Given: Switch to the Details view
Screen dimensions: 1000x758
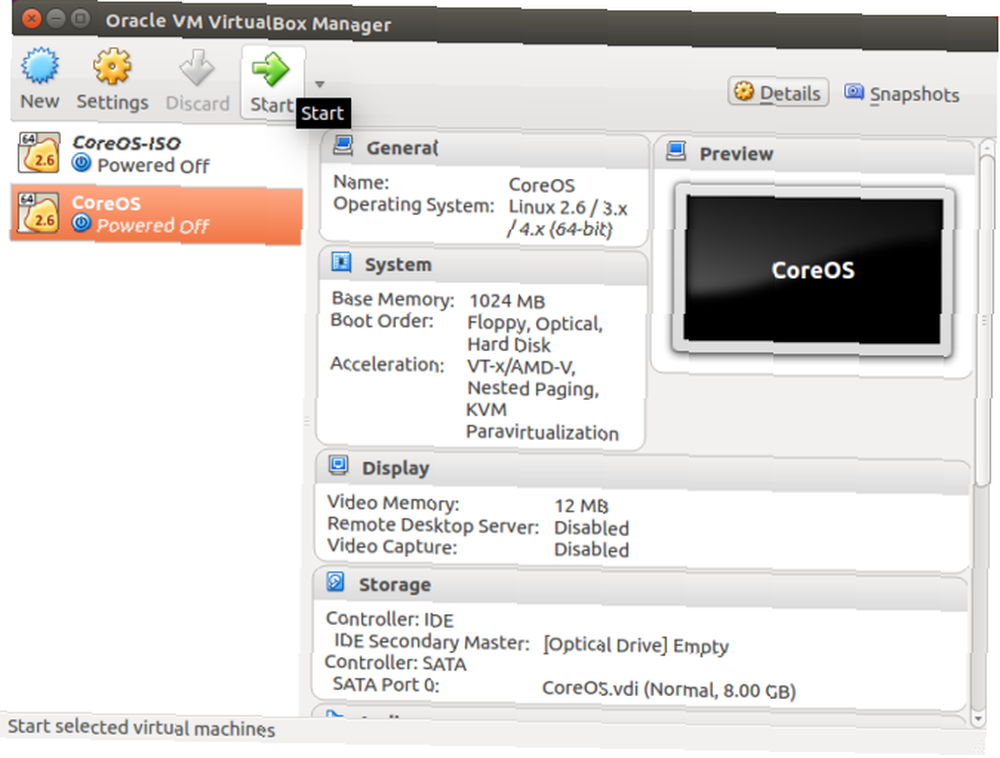Looking at the screenshot, I should pos(778,93).
